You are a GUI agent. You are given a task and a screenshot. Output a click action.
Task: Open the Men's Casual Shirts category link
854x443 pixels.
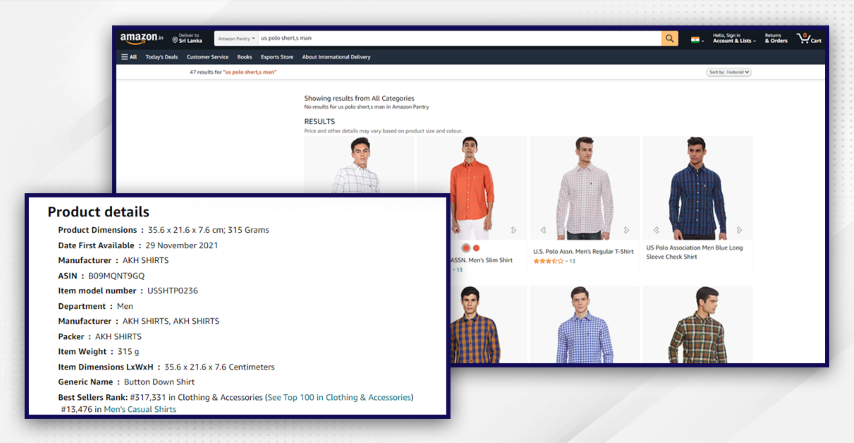(140, 409)
